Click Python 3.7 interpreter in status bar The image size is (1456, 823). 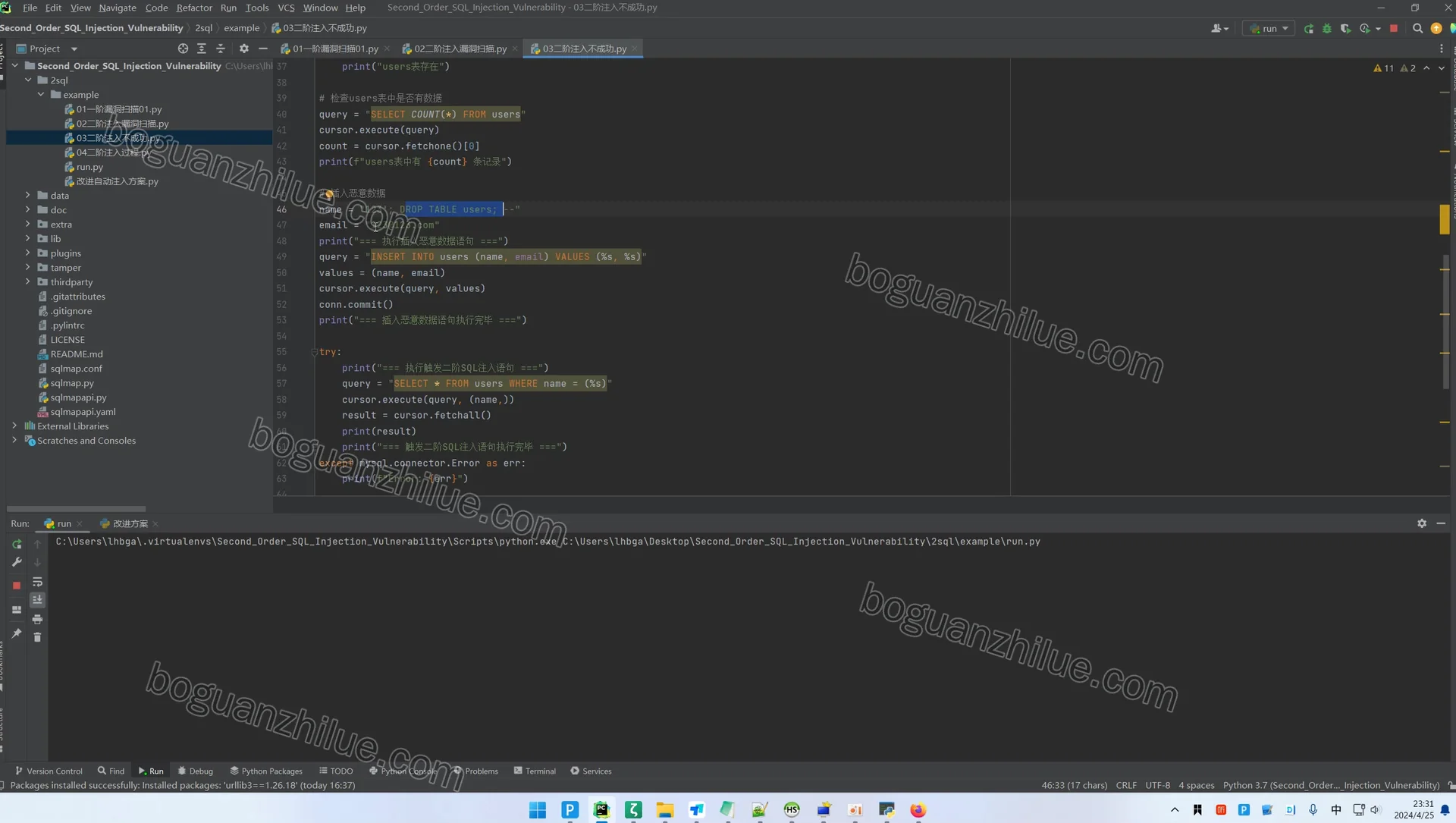pyautogui.click(x=1331, y=785)
